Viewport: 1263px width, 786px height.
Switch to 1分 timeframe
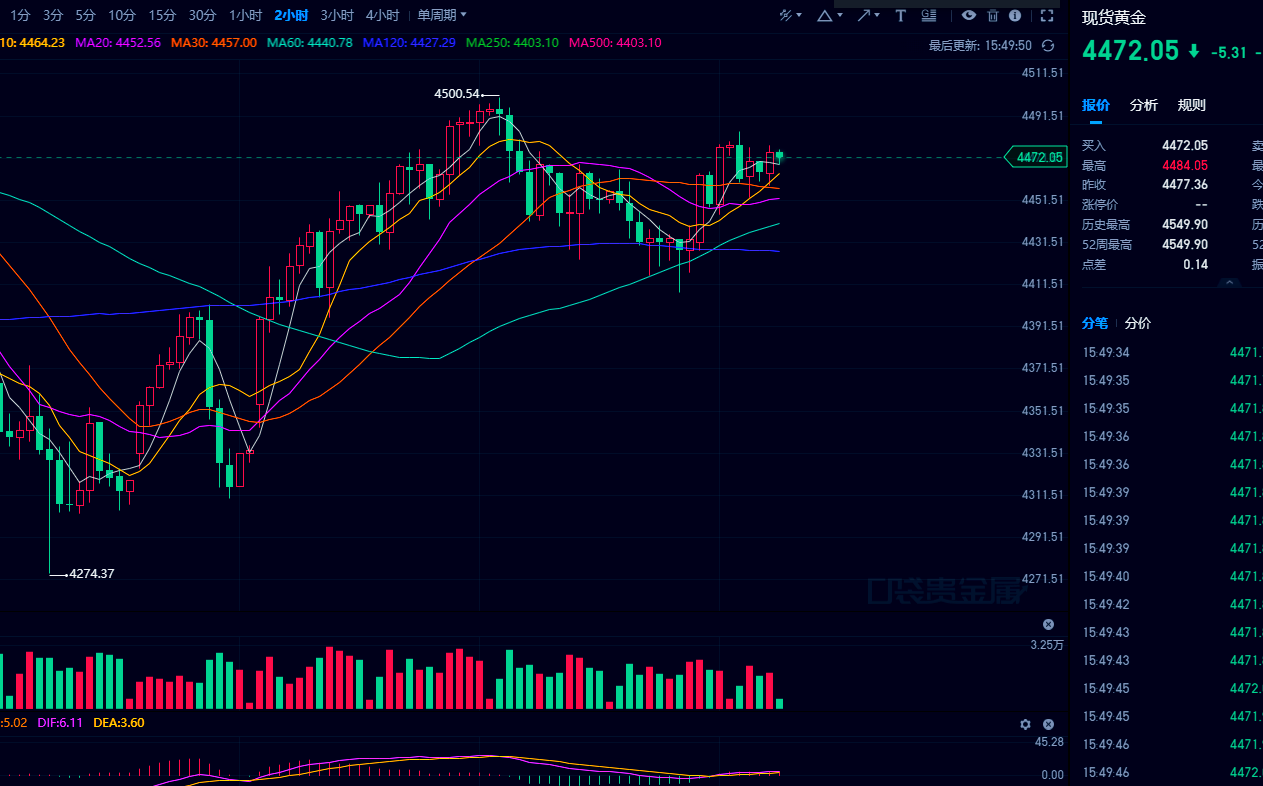[21, 15]
